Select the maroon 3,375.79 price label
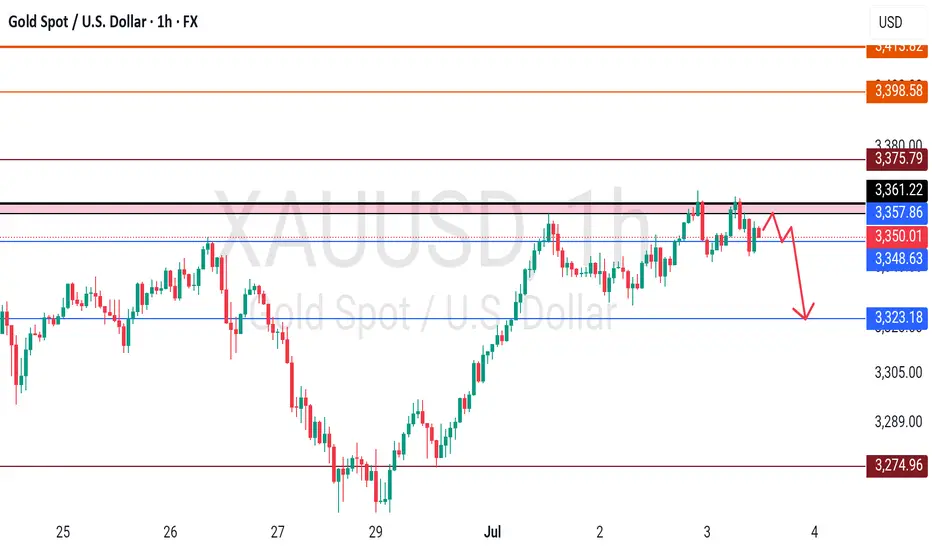932x550 pixels. point(897,159)
